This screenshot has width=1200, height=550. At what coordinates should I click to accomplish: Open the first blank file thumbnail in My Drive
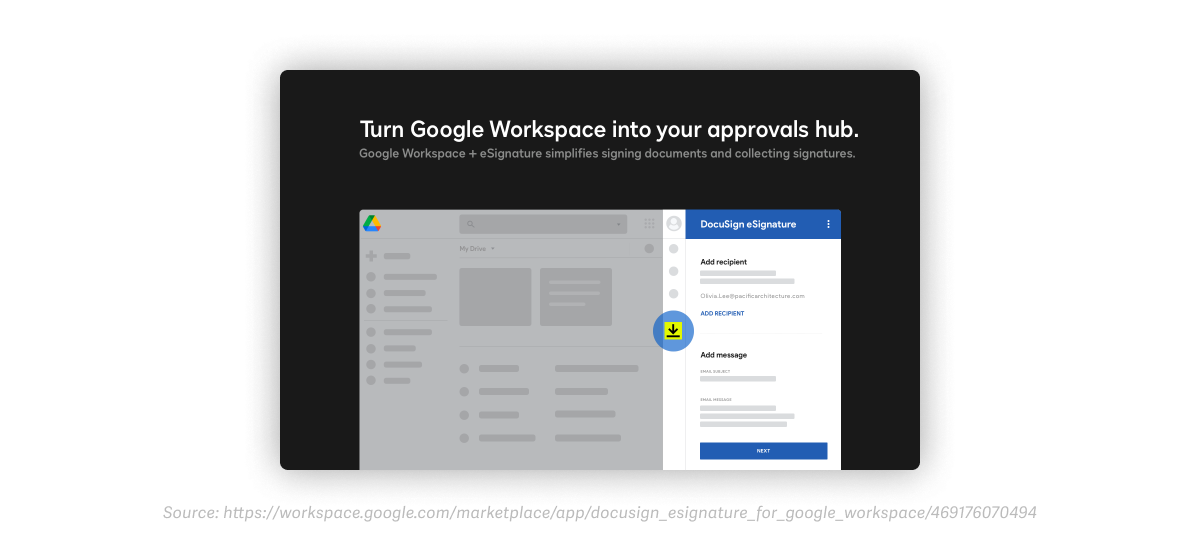tap(495, 297)
